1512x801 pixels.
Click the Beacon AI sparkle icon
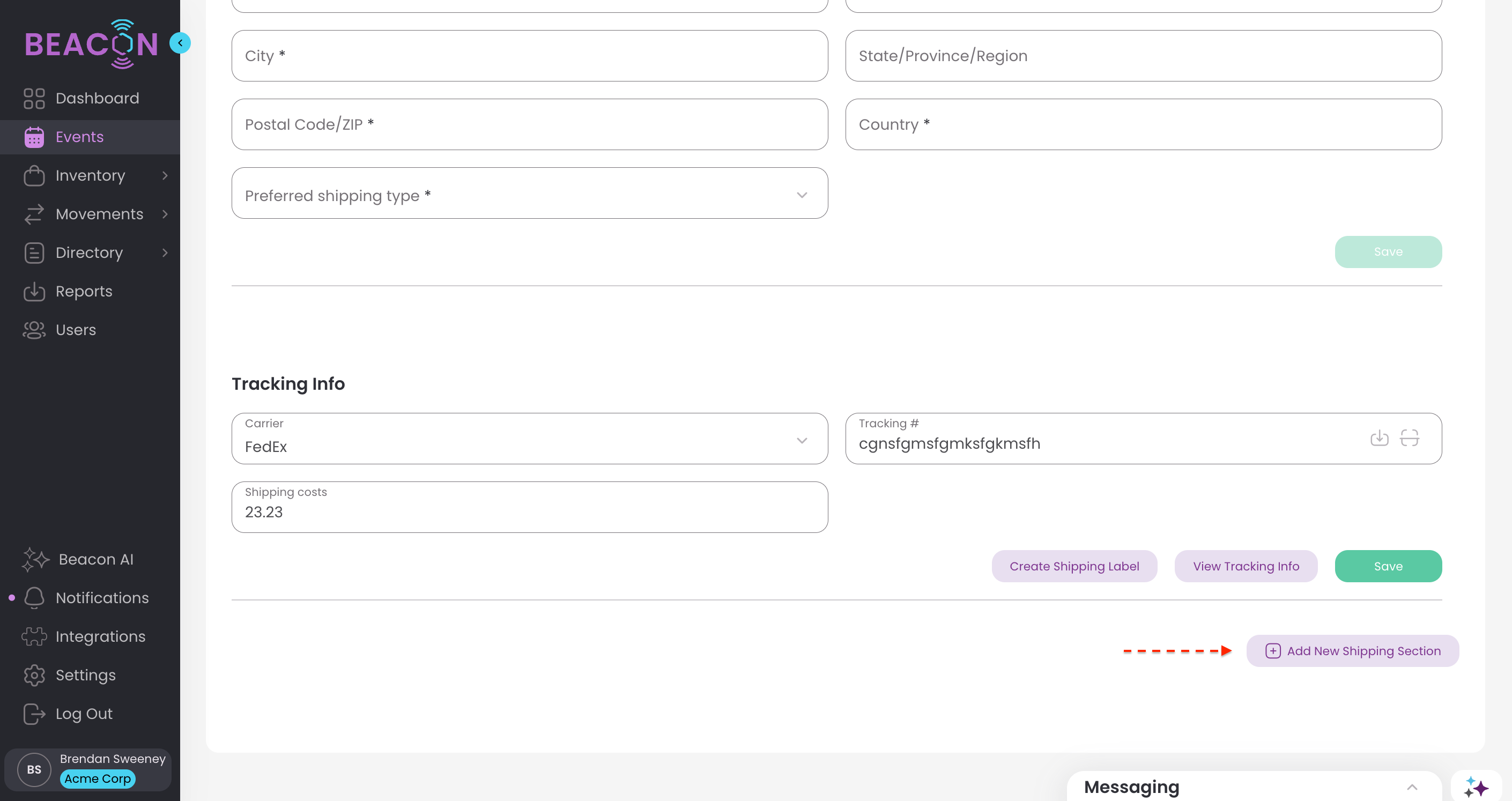[35, 559]
